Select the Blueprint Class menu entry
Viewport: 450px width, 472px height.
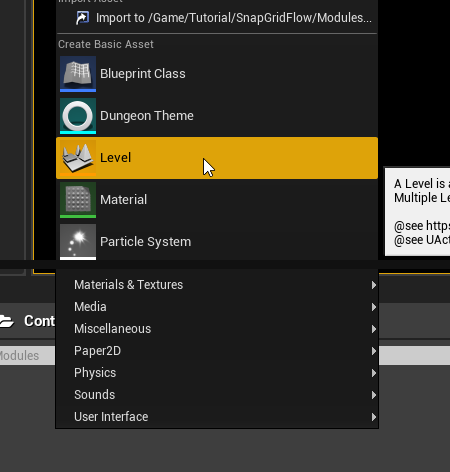(x=217, y=74)
